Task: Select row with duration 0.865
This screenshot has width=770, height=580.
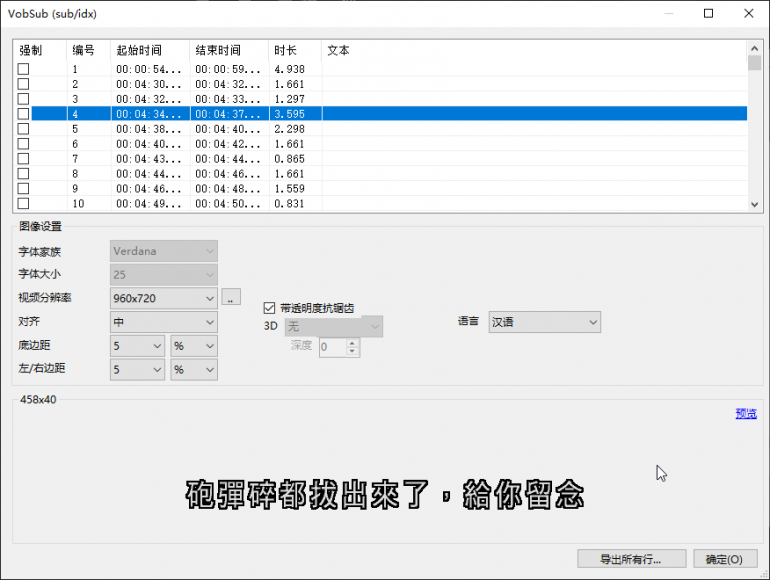Action: coord(381,159)
